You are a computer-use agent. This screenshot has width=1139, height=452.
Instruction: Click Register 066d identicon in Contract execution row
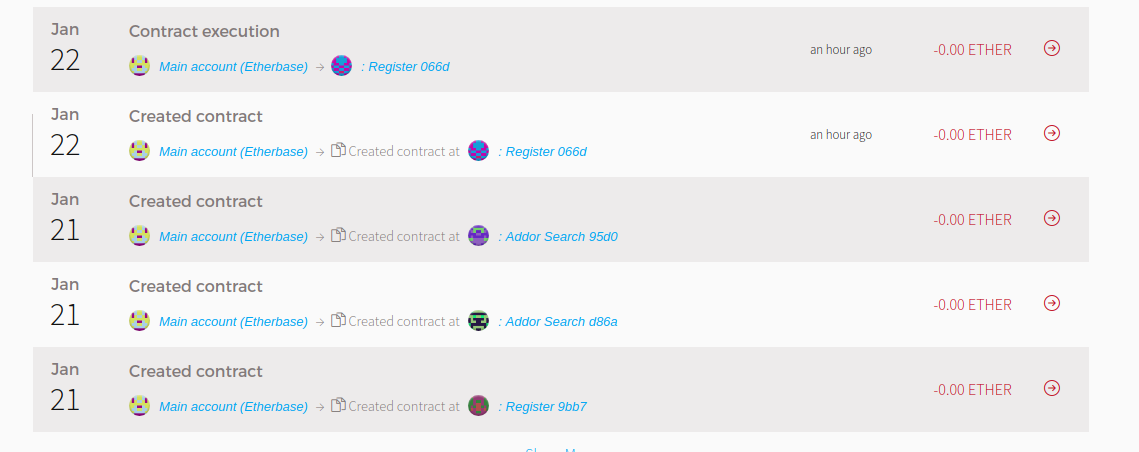[x=341, y=66]
